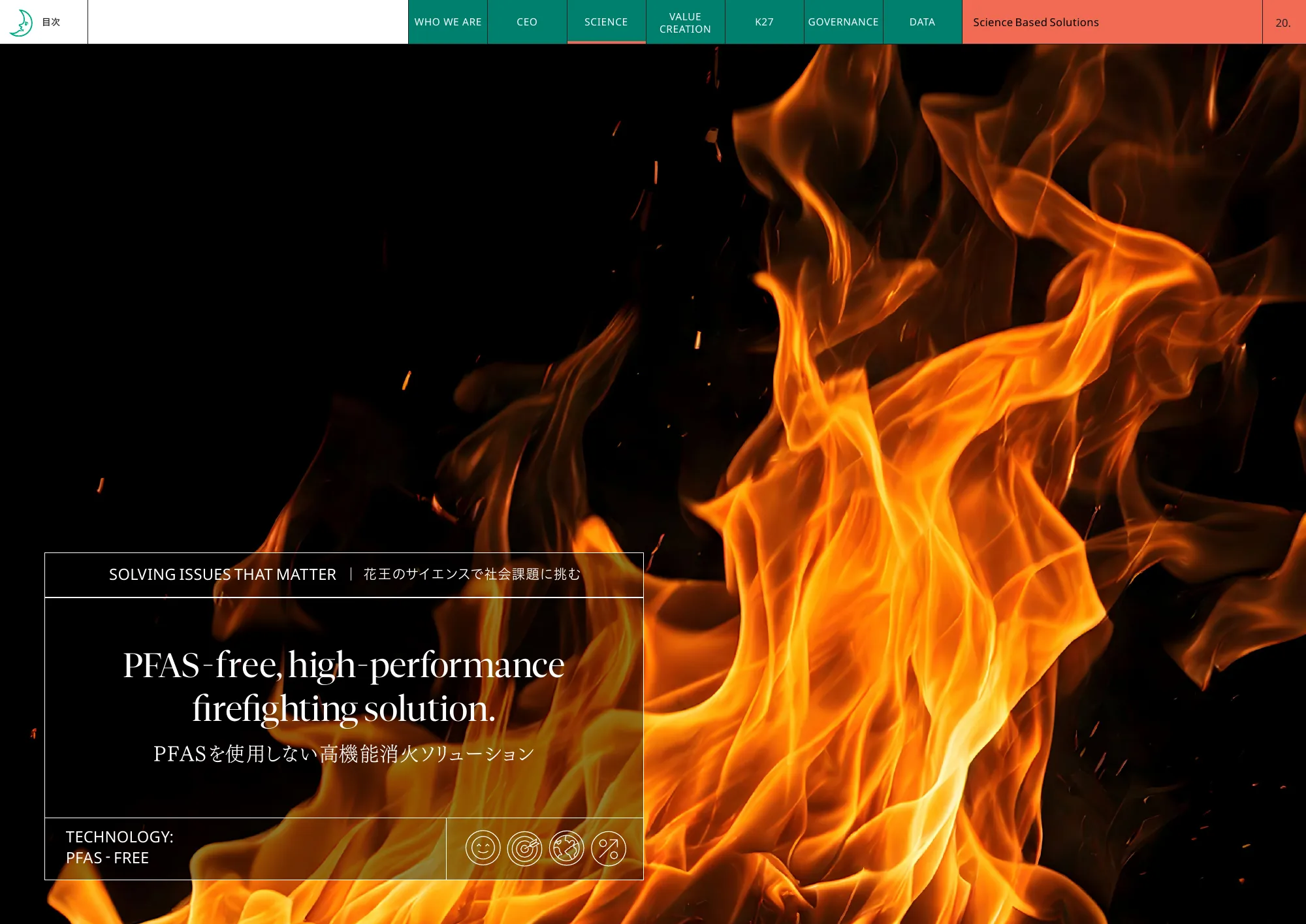
Task: Click the smiley face icon
Action: [483, 848]
